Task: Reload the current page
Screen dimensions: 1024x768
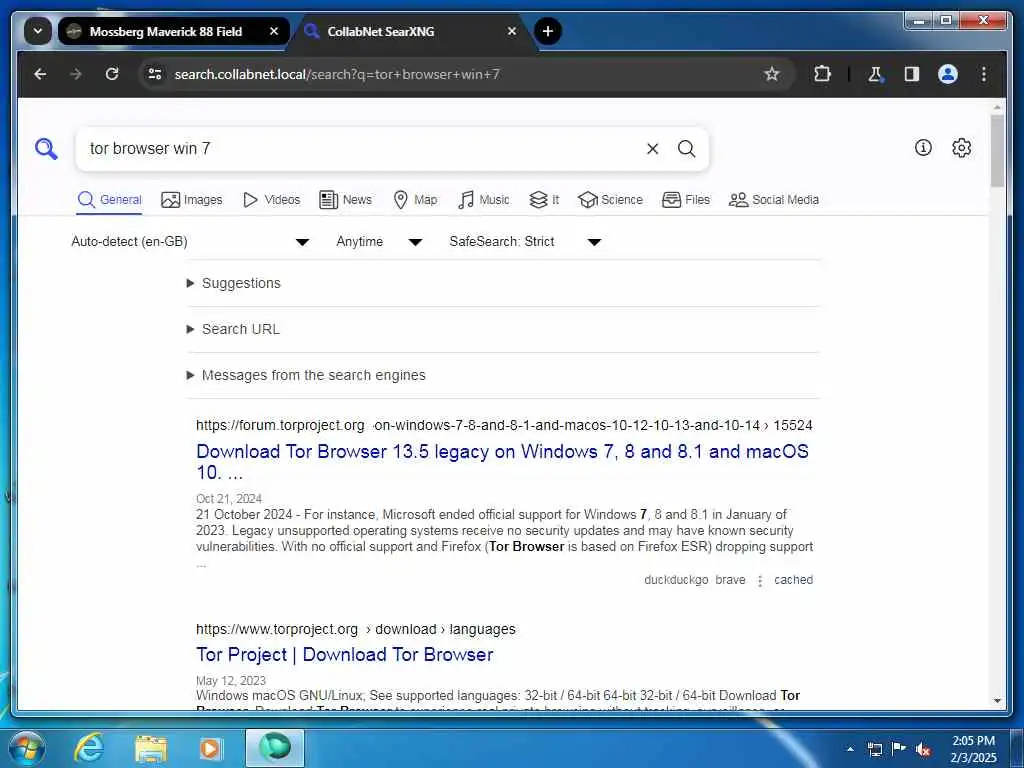Action: [x=112, y=74]
